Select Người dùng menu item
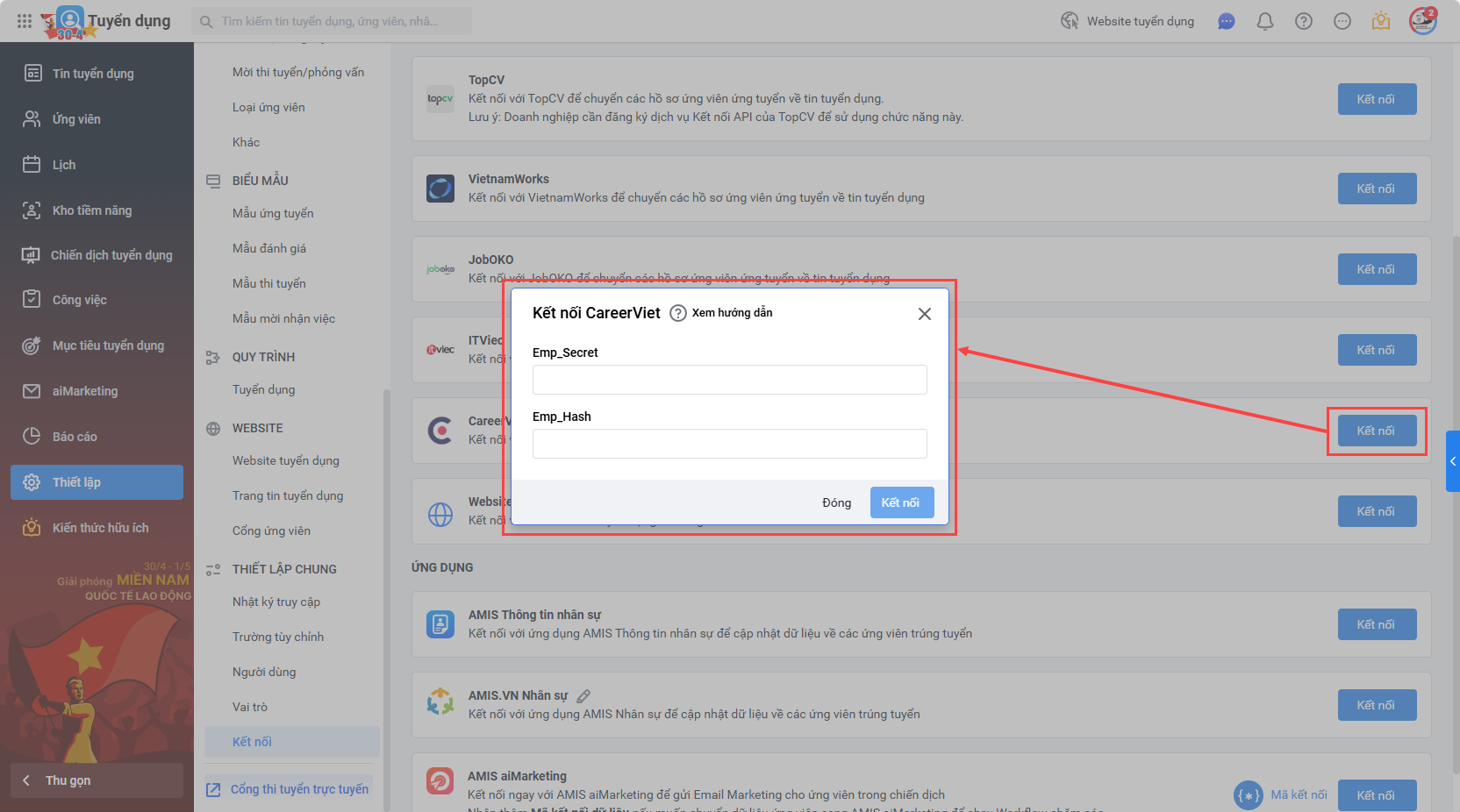The width and height of the screenshot is (1460, 812). pos(264,672)
